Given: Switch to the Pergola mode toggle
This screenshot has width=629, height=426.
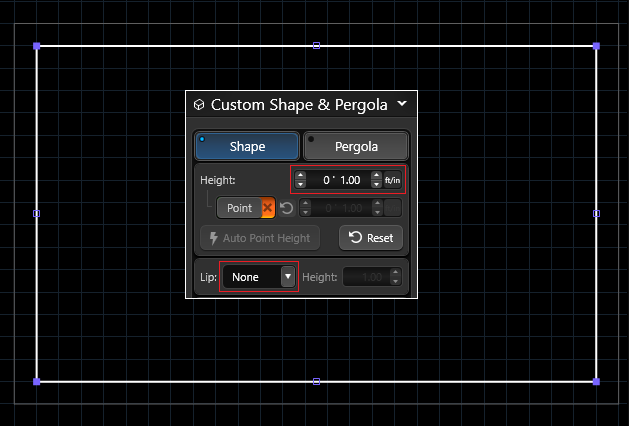Looking at the screenshot, I should coord(356,146).
